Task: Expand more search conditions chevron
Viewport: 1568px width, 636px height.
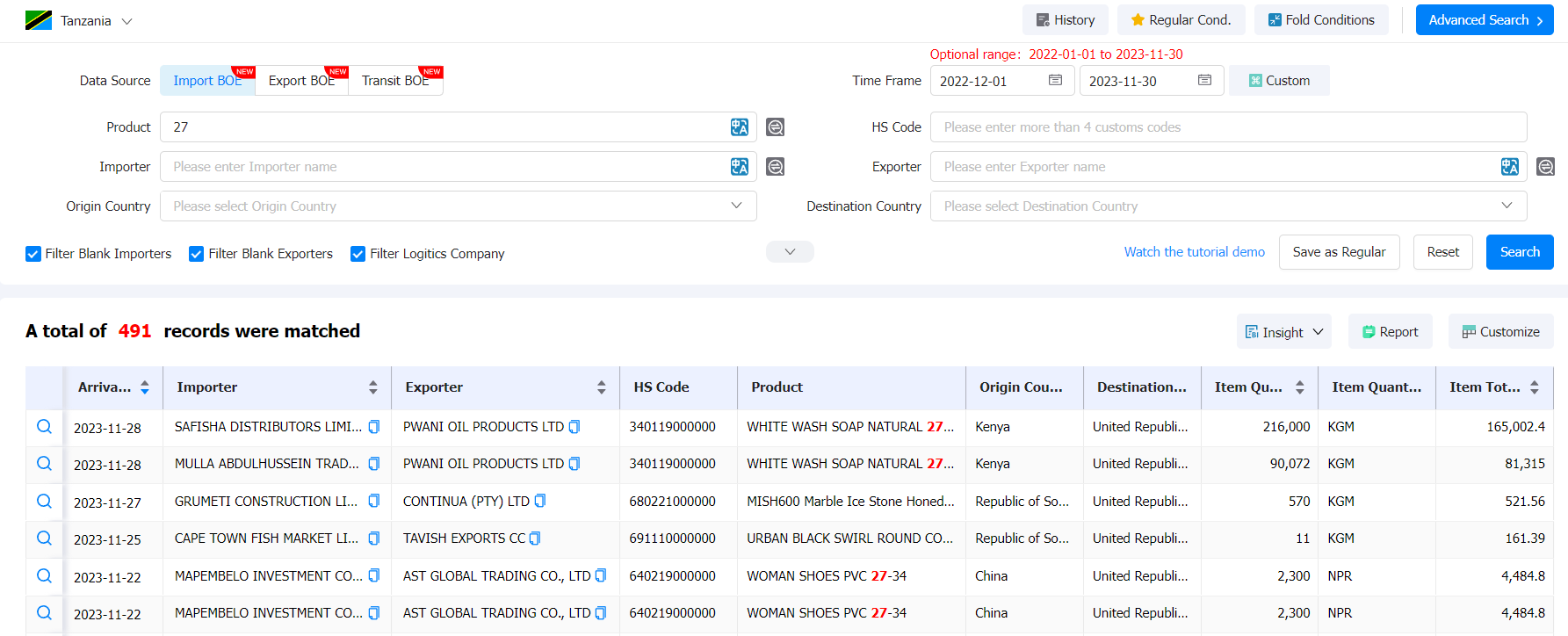Action: coord(790,252)
